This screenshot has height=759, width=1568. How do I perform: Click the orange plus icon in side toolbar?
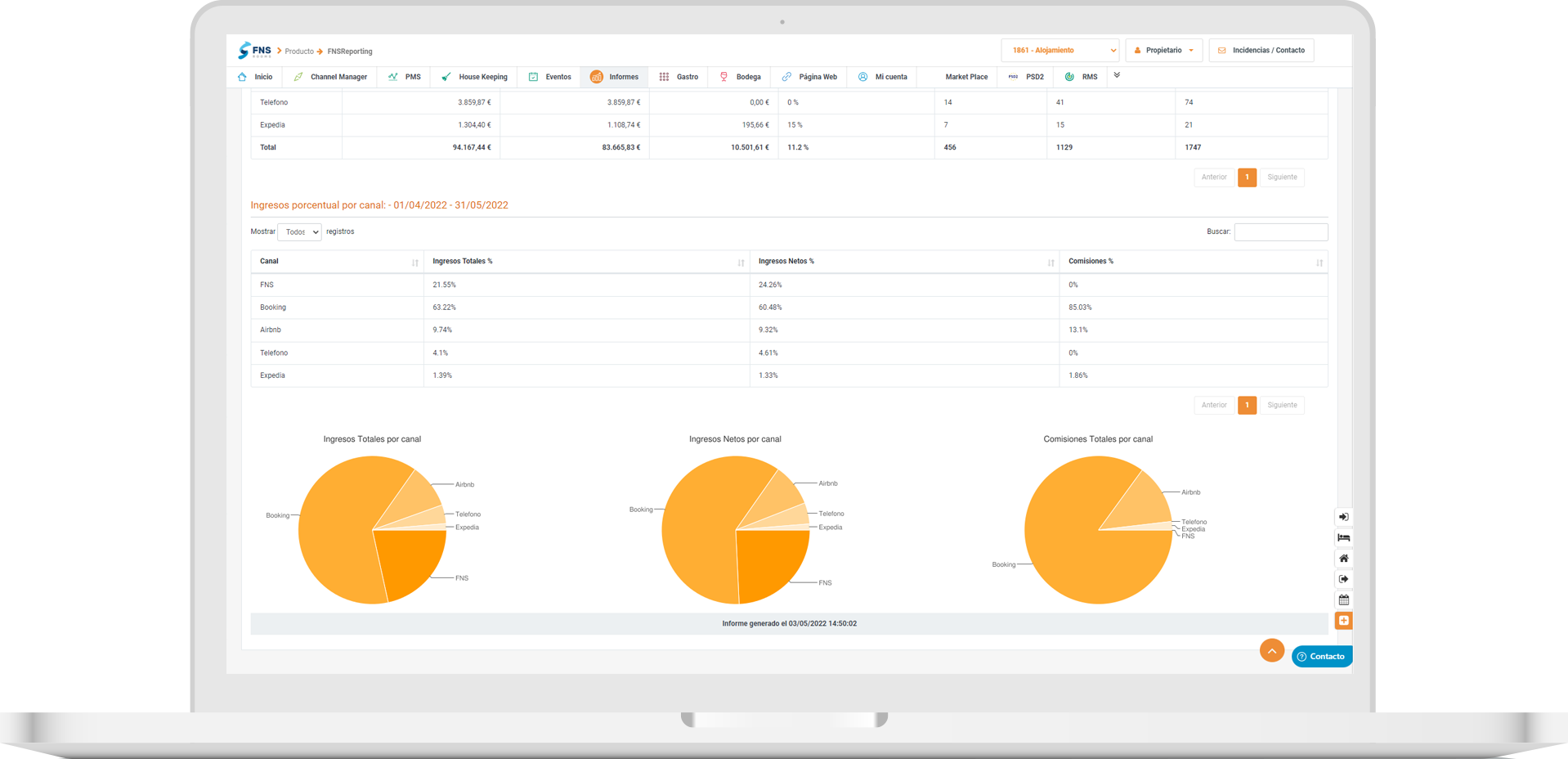tap(1343, 621)
